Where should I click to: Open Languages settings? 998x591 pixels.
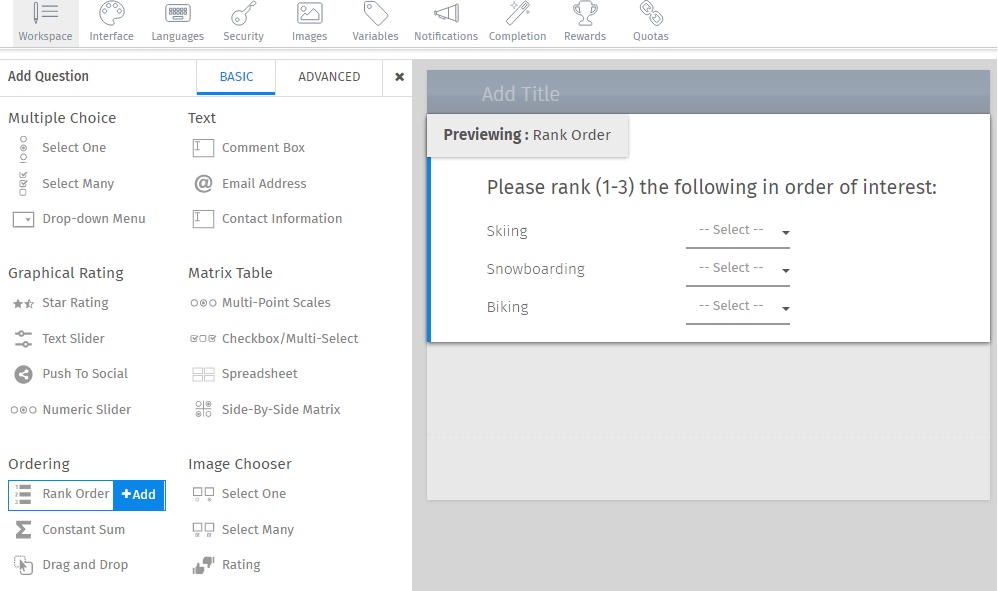click(177, 21)
